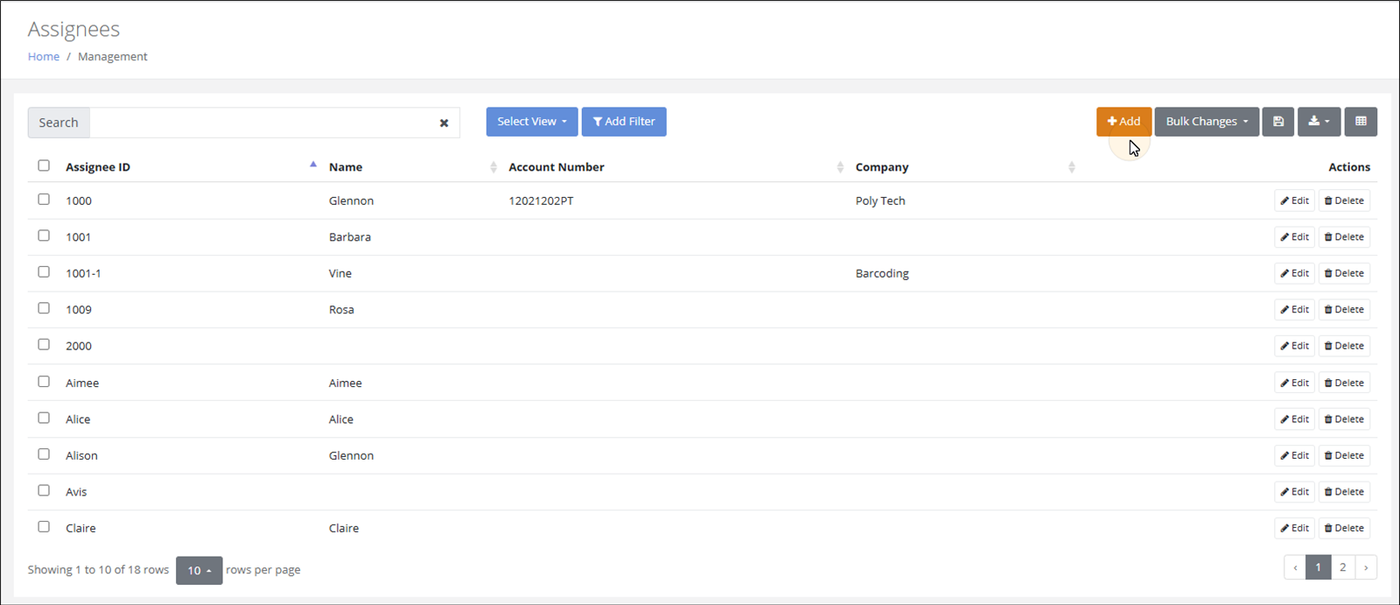Click the Poly Tech company cell
1400x605 pixels.
coord(880,201)
